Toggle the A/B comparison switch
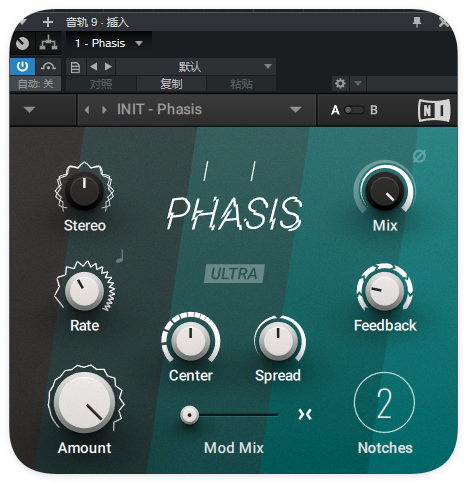 pyautogui.click(x=354, y=110)
